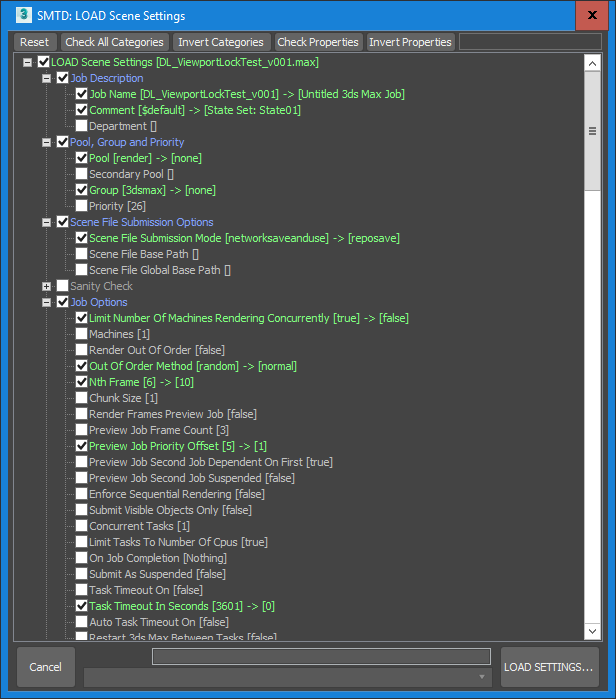Check On Job Completion [Nothing] checkbox

(82, 558)
